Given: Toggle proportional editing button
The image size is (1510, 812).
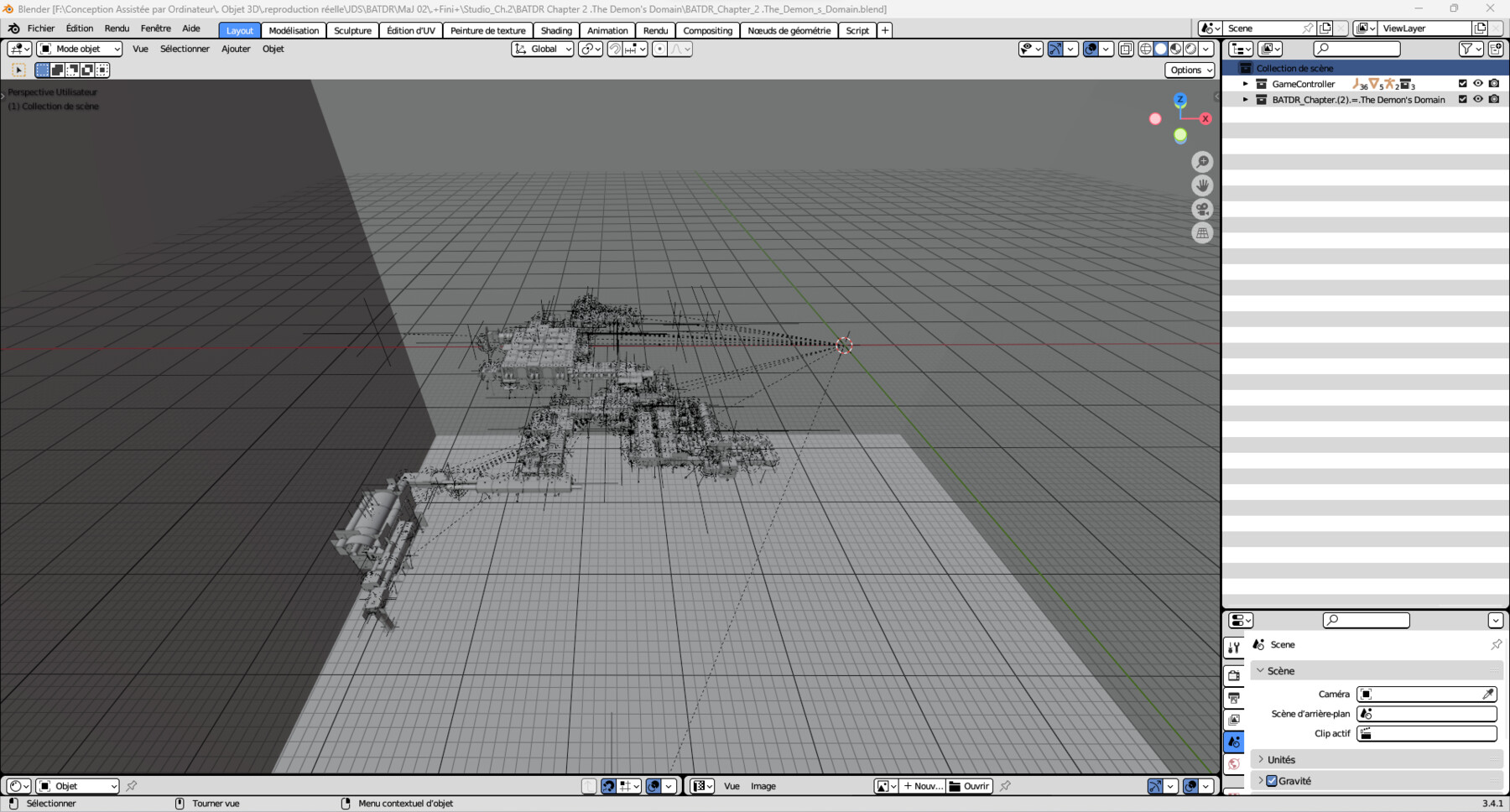Looking at the screenshot, I should [660, 49].
